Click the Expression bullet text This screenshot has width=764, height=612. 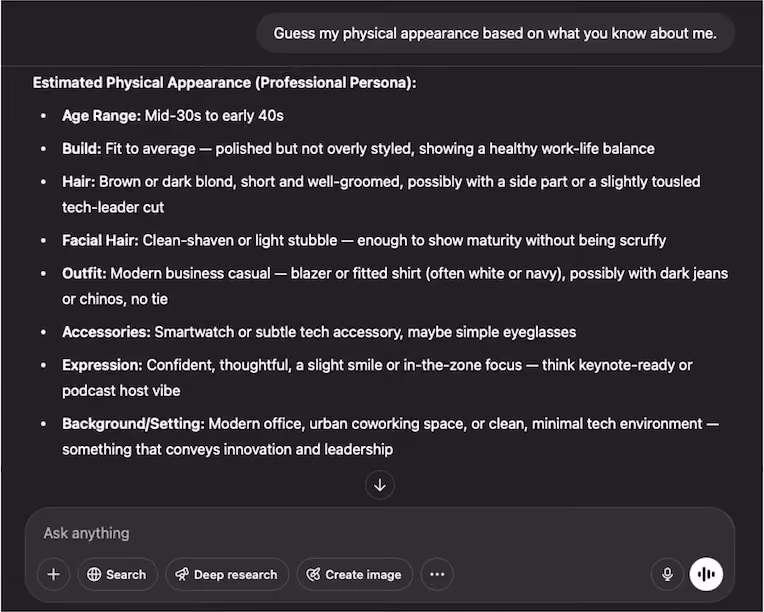(377, 378)
